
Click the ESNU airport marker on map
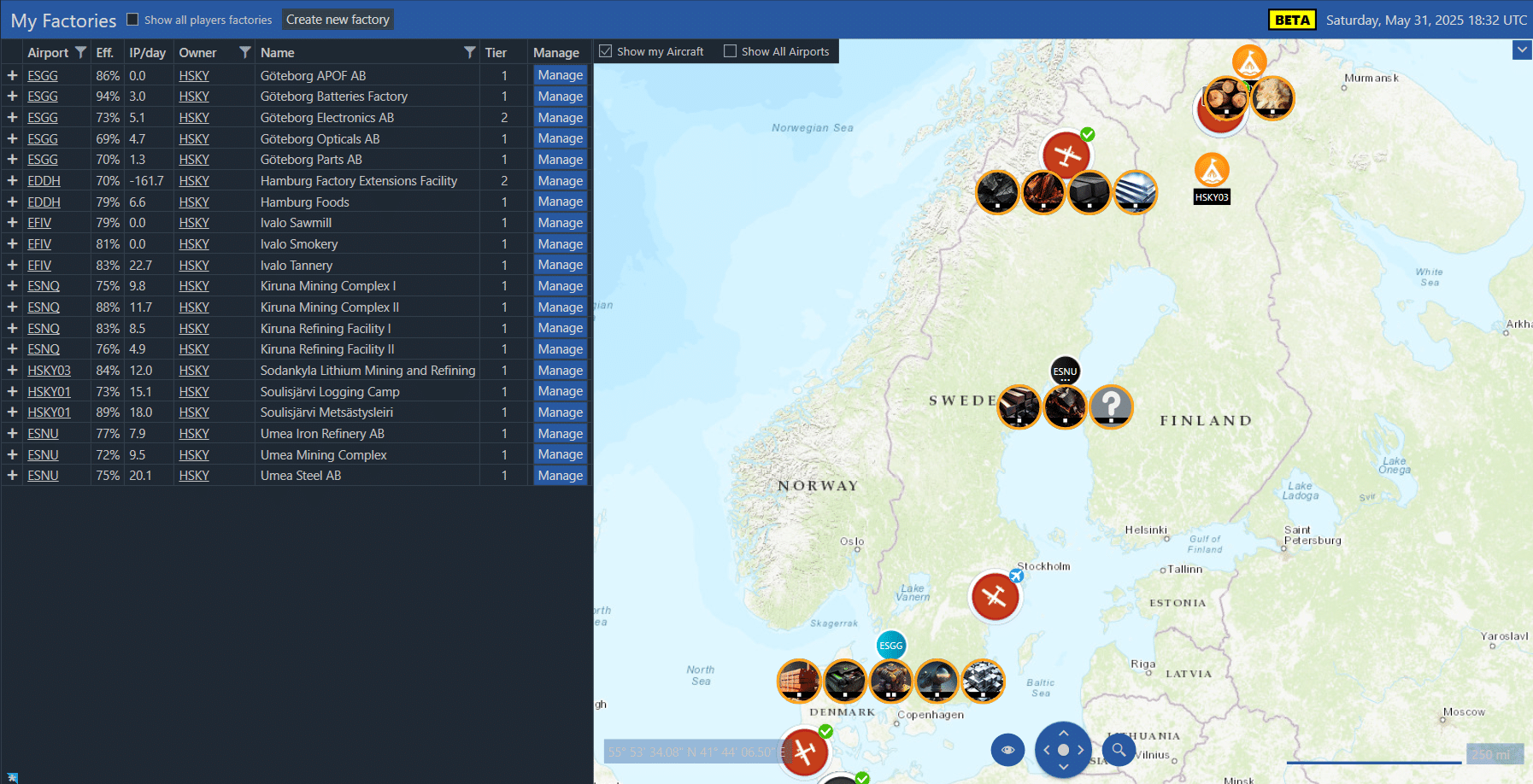tap(1065, 371)
